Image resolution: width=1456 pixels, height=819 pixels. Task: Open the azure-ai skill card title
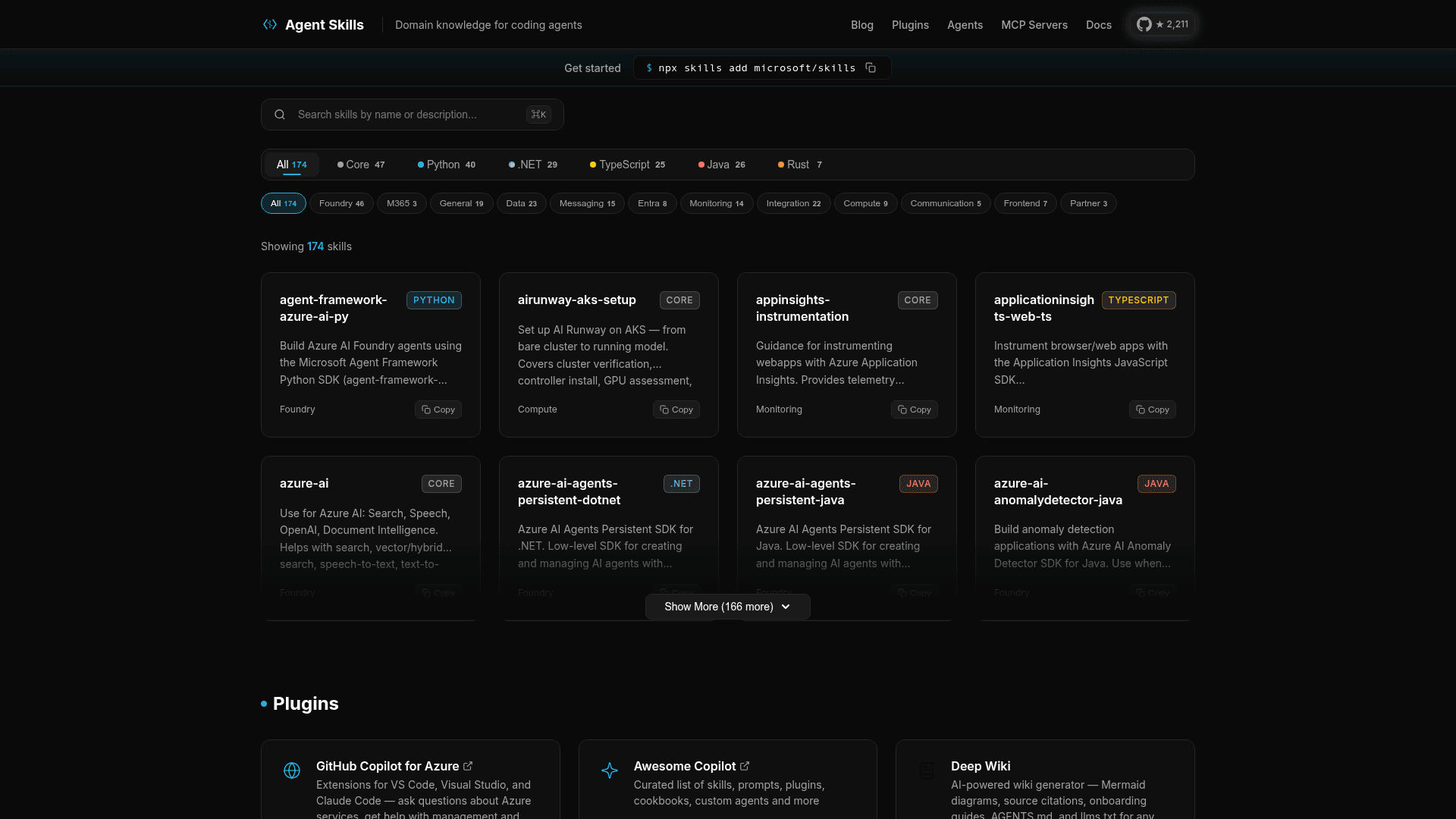(304, 483)
